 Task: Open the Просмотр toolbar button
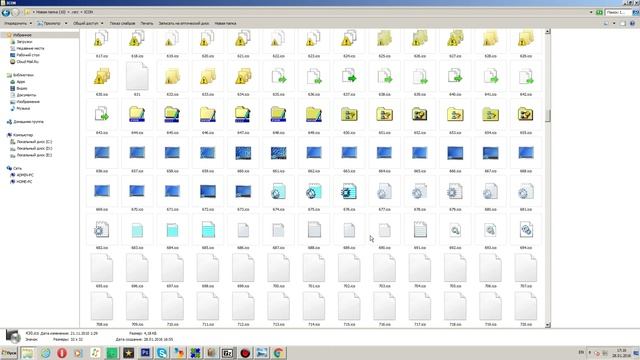(x=49, y=23)
